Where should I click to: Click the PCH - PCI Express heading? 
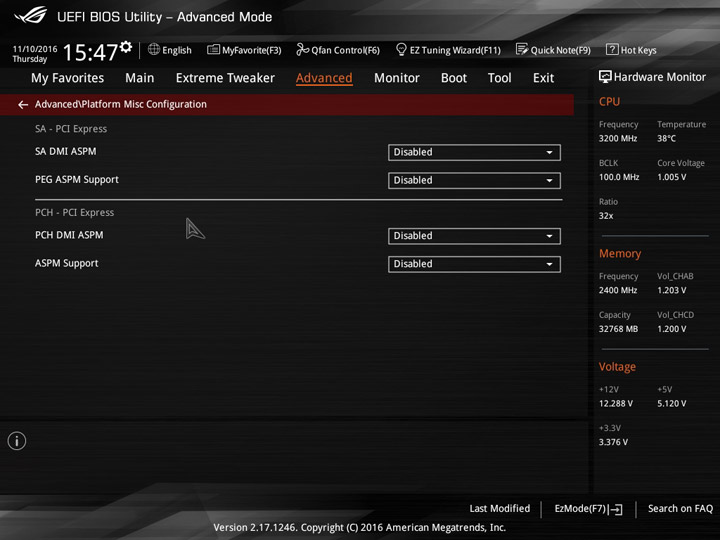(74, 213)
